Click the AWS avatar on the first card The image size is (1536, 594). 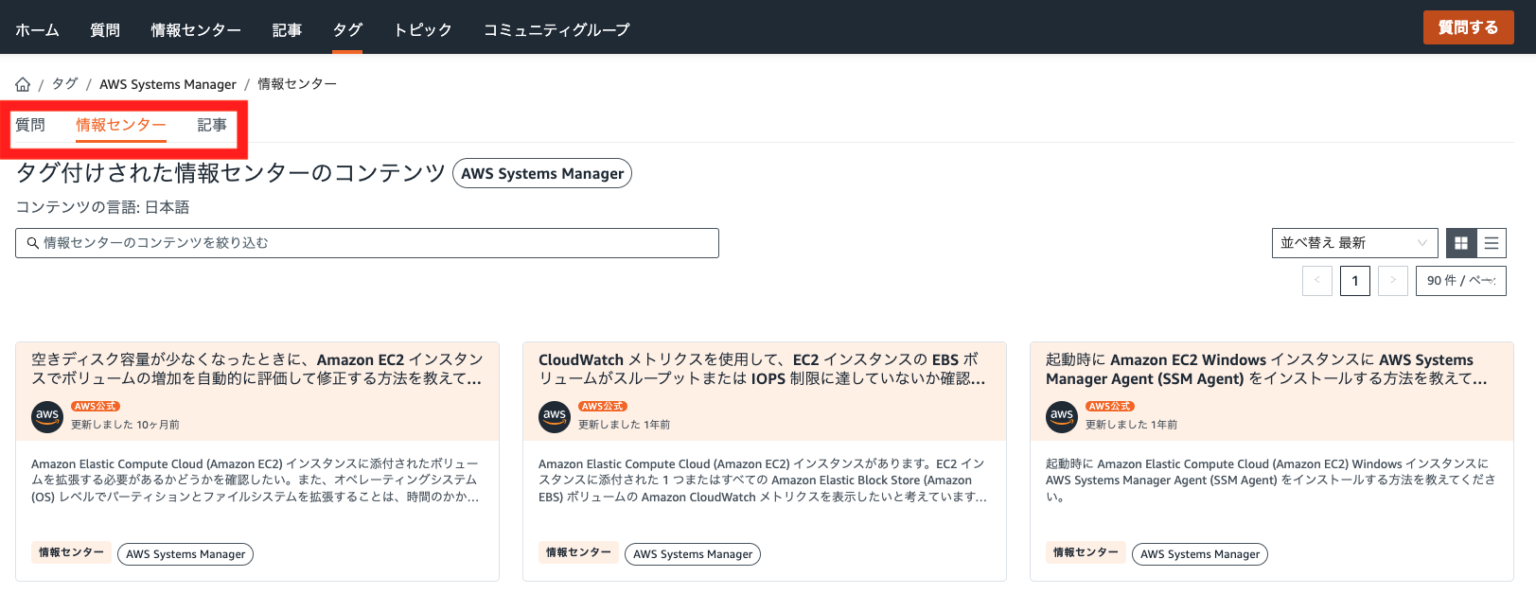[x=46, y=416]
